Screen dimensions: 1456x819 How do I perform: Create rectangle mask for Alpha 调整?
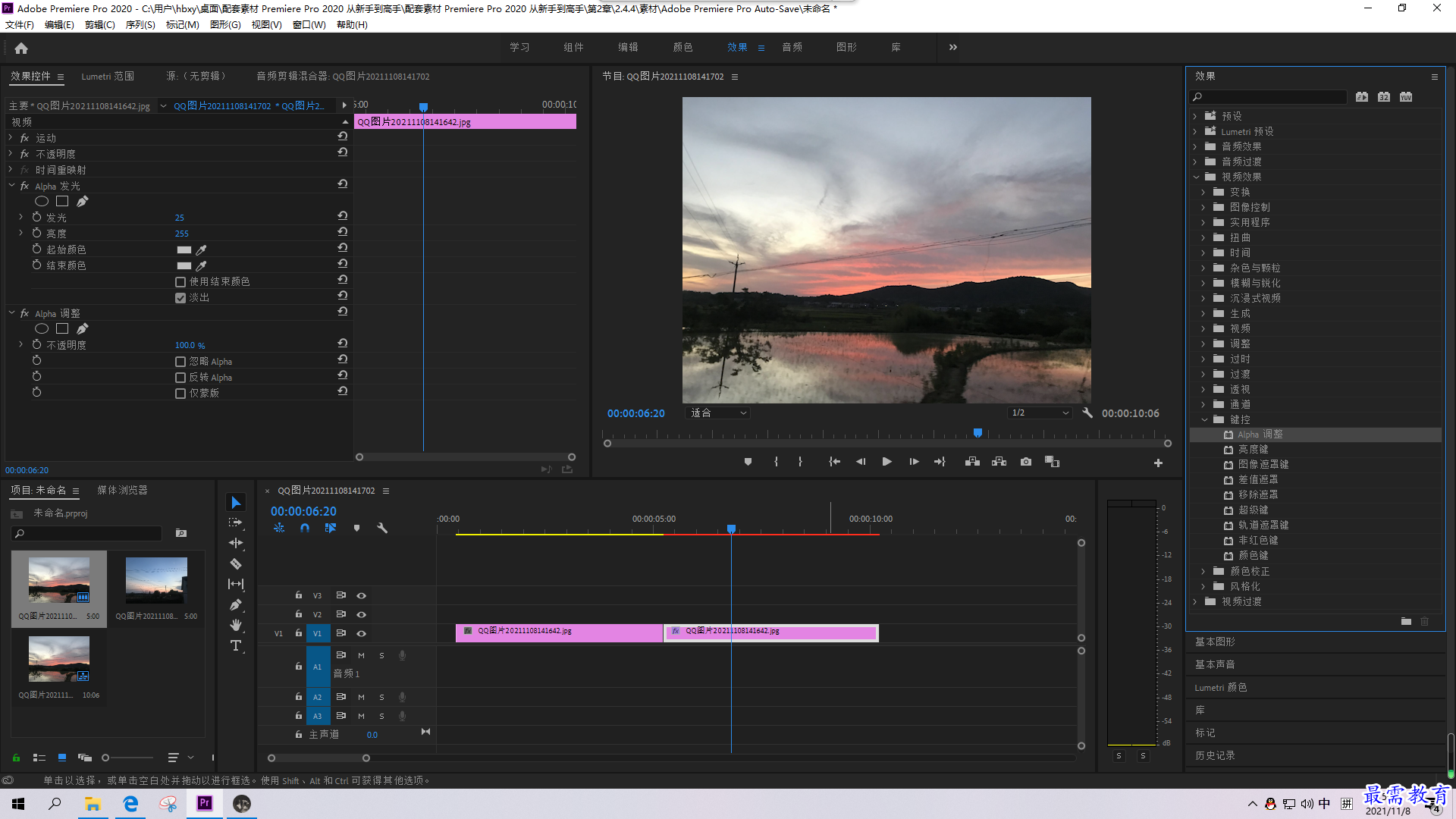(62, 328)
